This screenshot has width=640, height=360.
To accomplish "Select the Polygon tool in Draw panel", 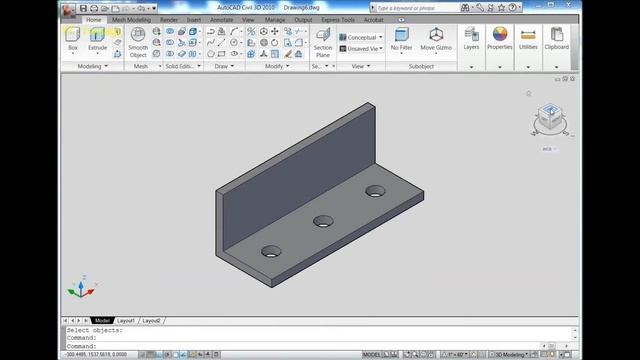I will pyautogui.click(x=211, y=53).
